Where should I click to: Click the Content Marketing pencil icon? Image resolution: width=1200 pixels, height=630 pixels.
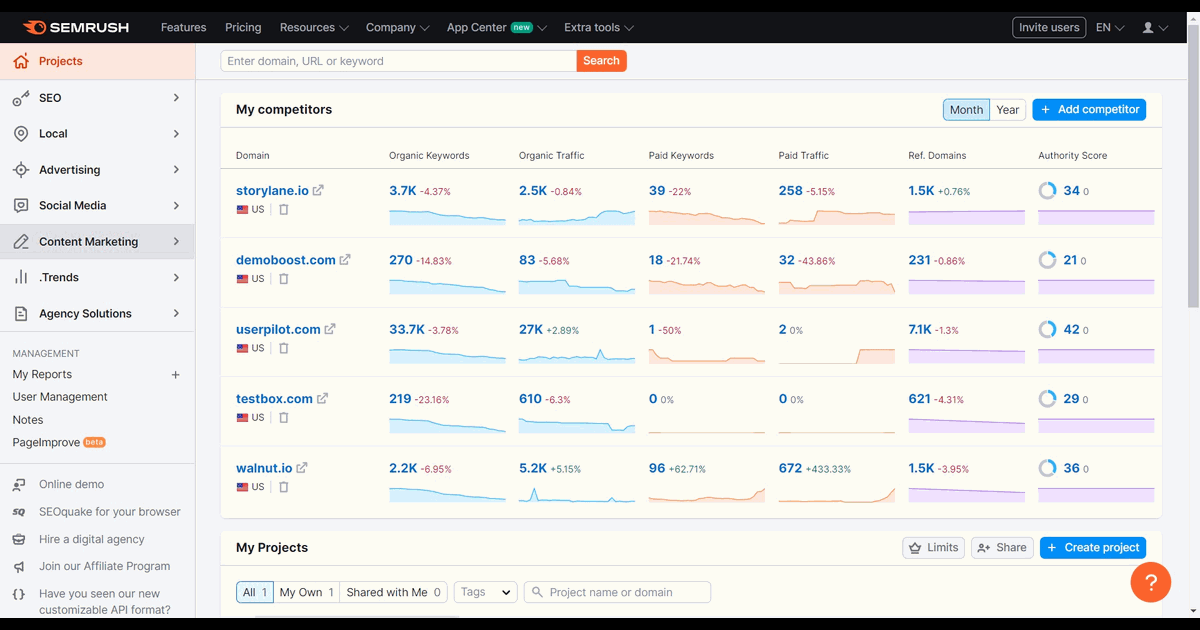[x=21, y=242]
